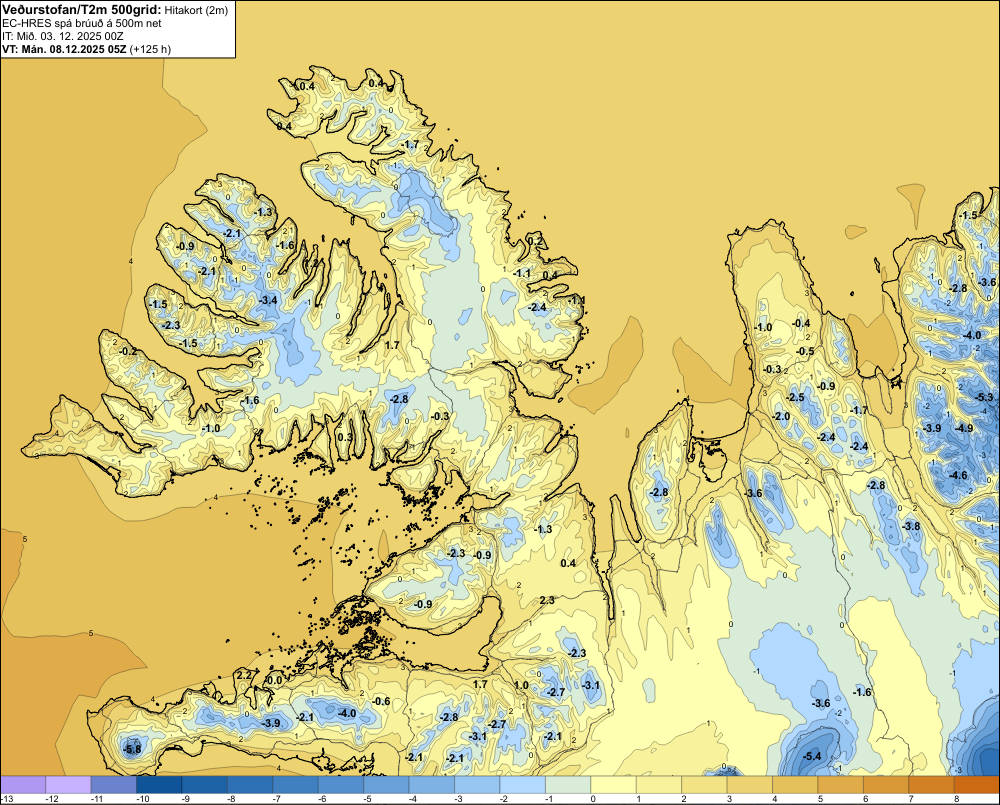The width and height of the screenshot is (1000, 805).
Task: Click the -0.5 temperature value
Action: 805,351
